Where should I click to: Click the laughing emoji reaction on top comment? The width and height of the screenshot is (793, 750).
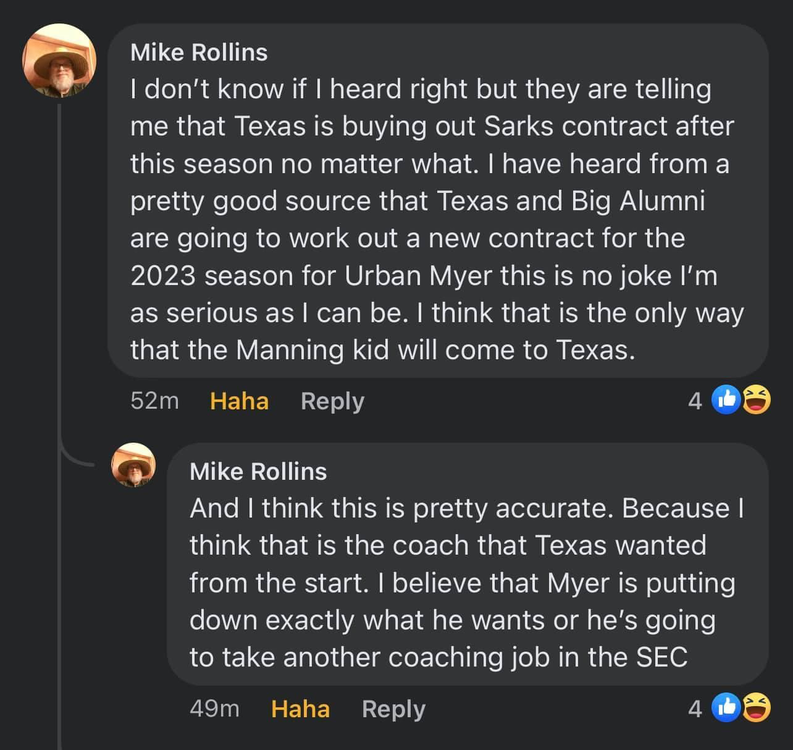pyautogui.click(x=756, y=401)
